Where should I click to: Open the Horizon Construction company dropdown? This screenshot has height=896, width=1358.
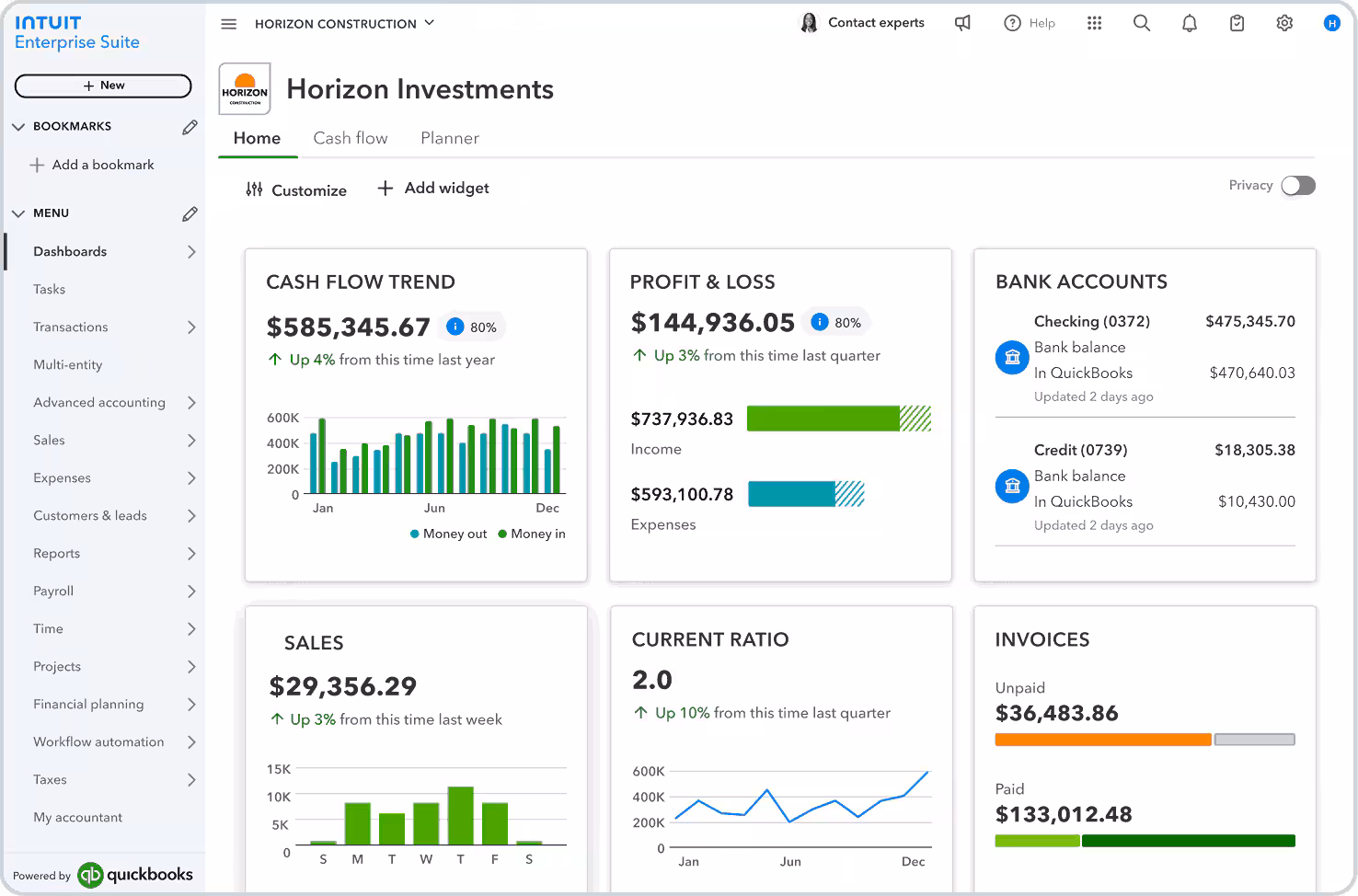click(344, 24)
